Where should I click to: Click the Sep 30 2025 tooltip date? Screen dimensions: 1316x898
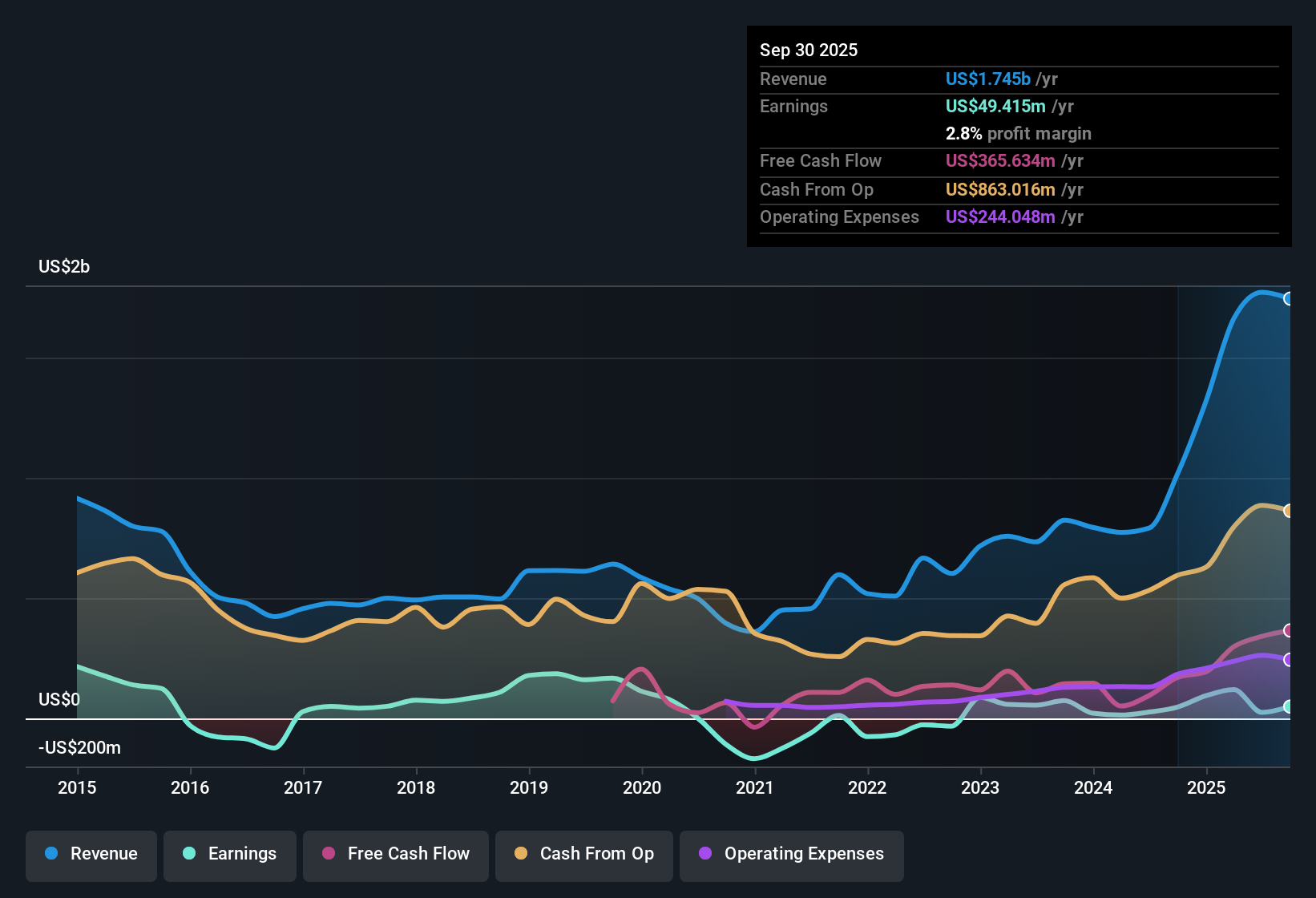[x=809, y=51]
